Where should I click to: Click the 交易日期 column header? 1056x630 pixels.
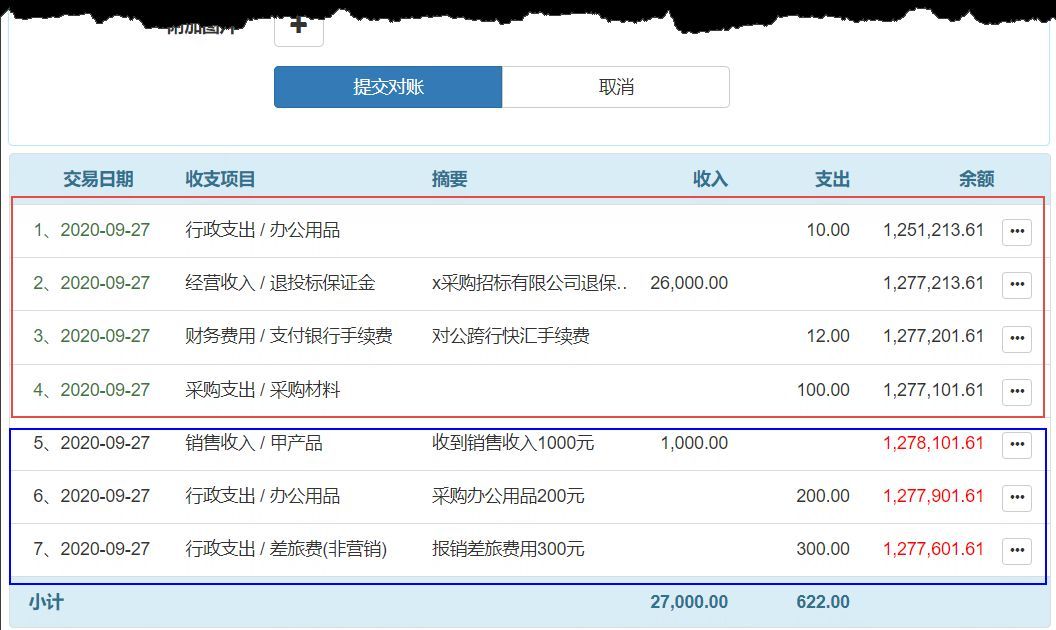point(97,178)
